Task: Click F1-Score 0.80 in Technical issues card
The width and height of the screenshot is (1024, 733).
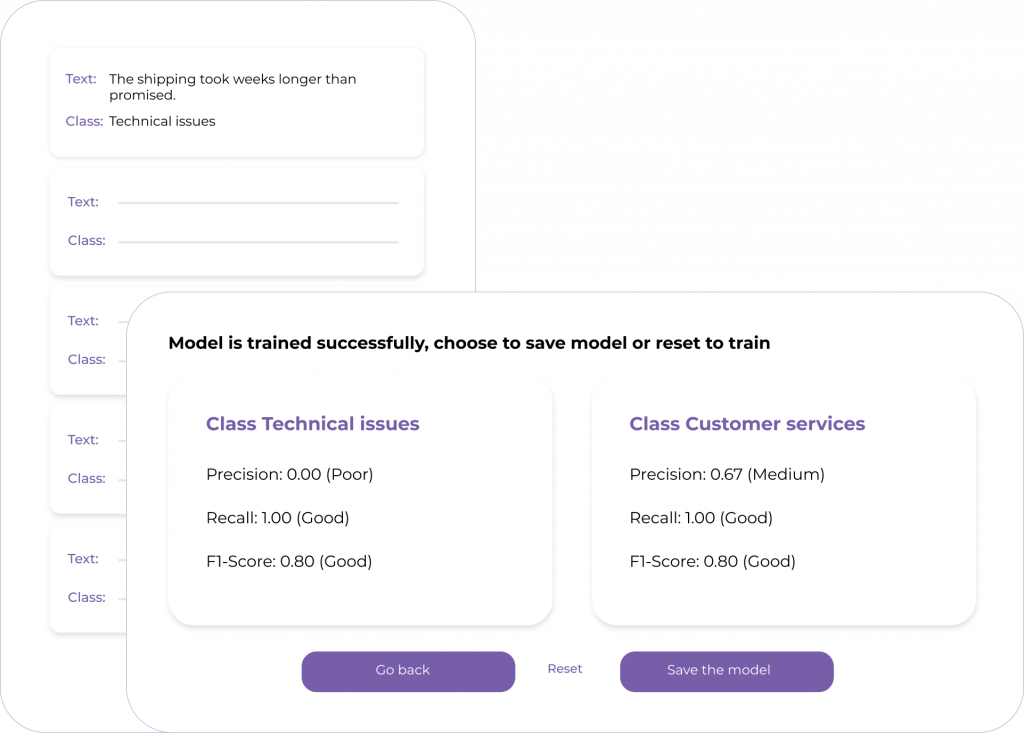Action: click(x=289, y=562)
